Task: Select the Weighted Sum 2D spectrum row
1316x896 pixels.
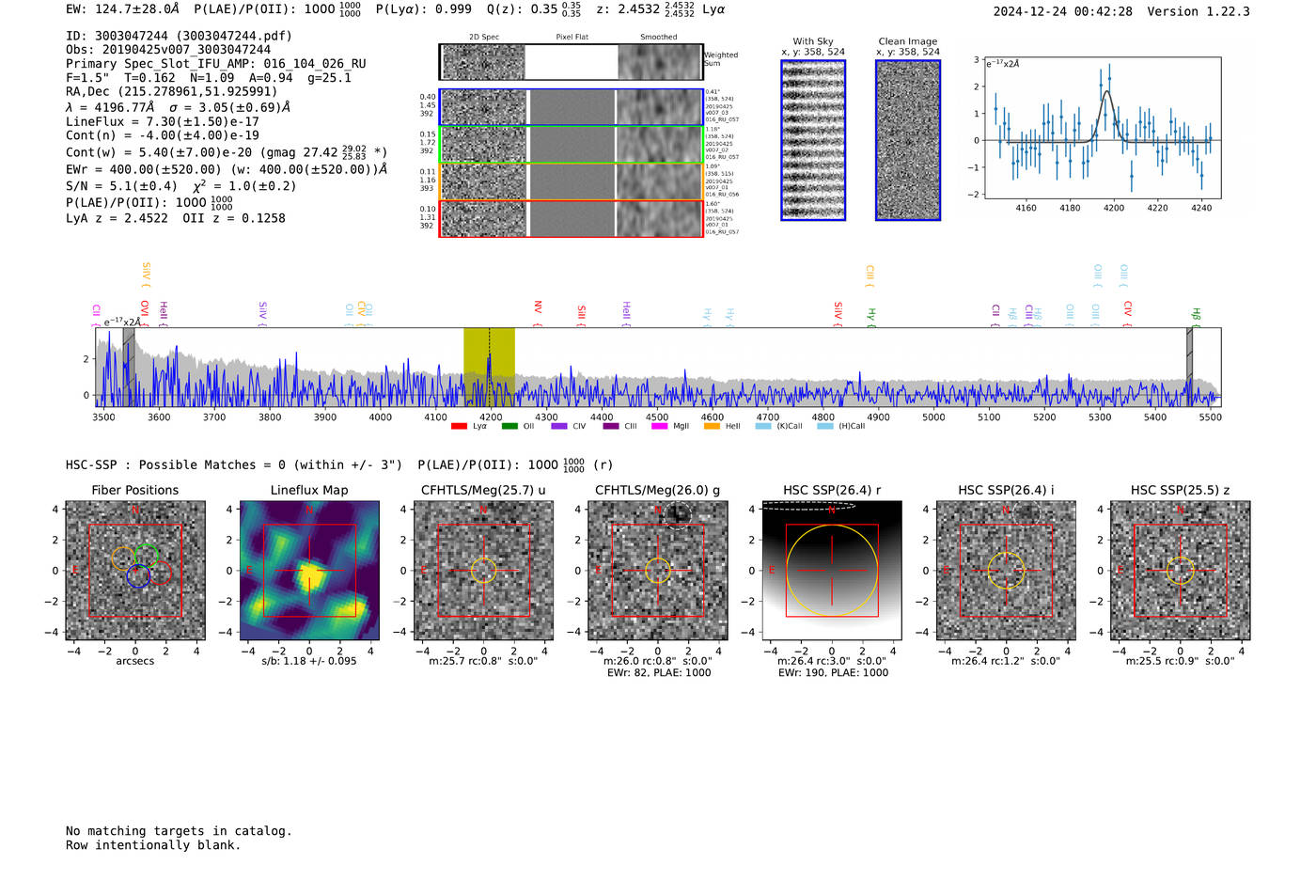Action: [x=572, y=62]
